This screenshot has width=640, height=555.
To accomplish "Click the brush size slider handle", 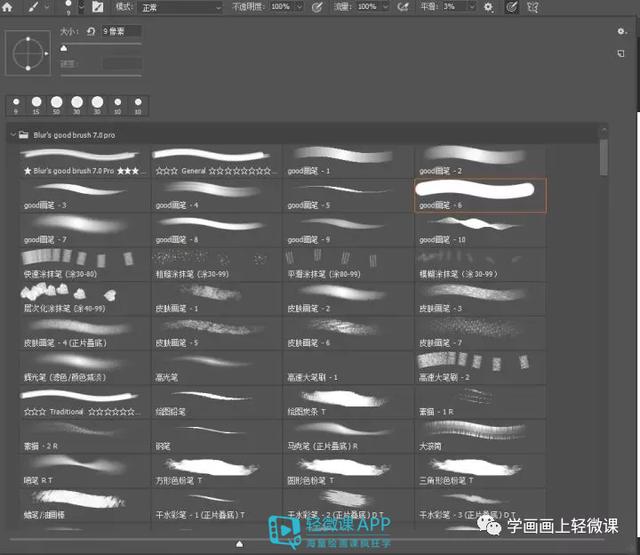I will coord(64,48).
